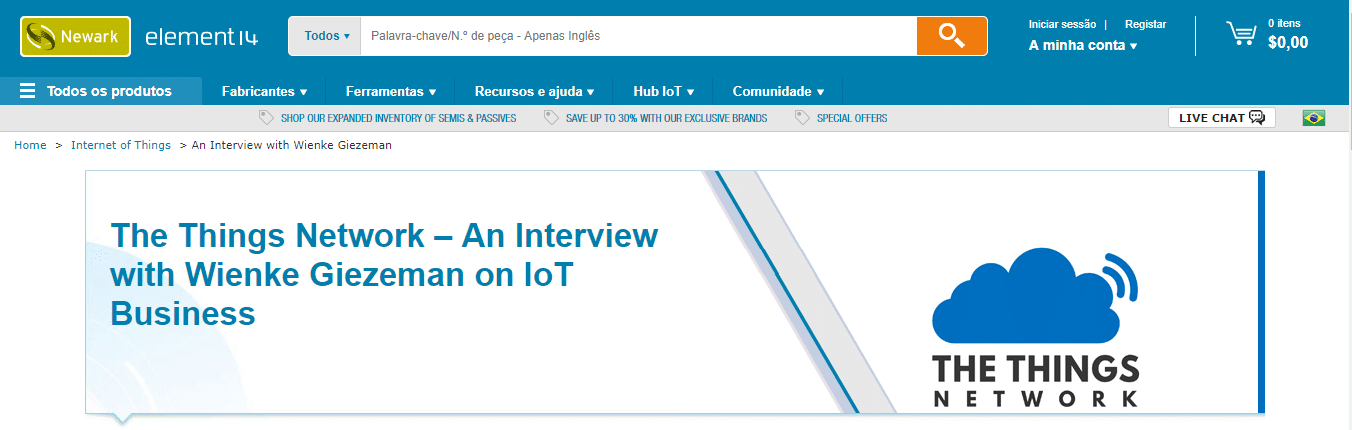Click the hamburger icon beside Todos os produtos
This screenshot has height=430, width=1352.
[27, 91]
